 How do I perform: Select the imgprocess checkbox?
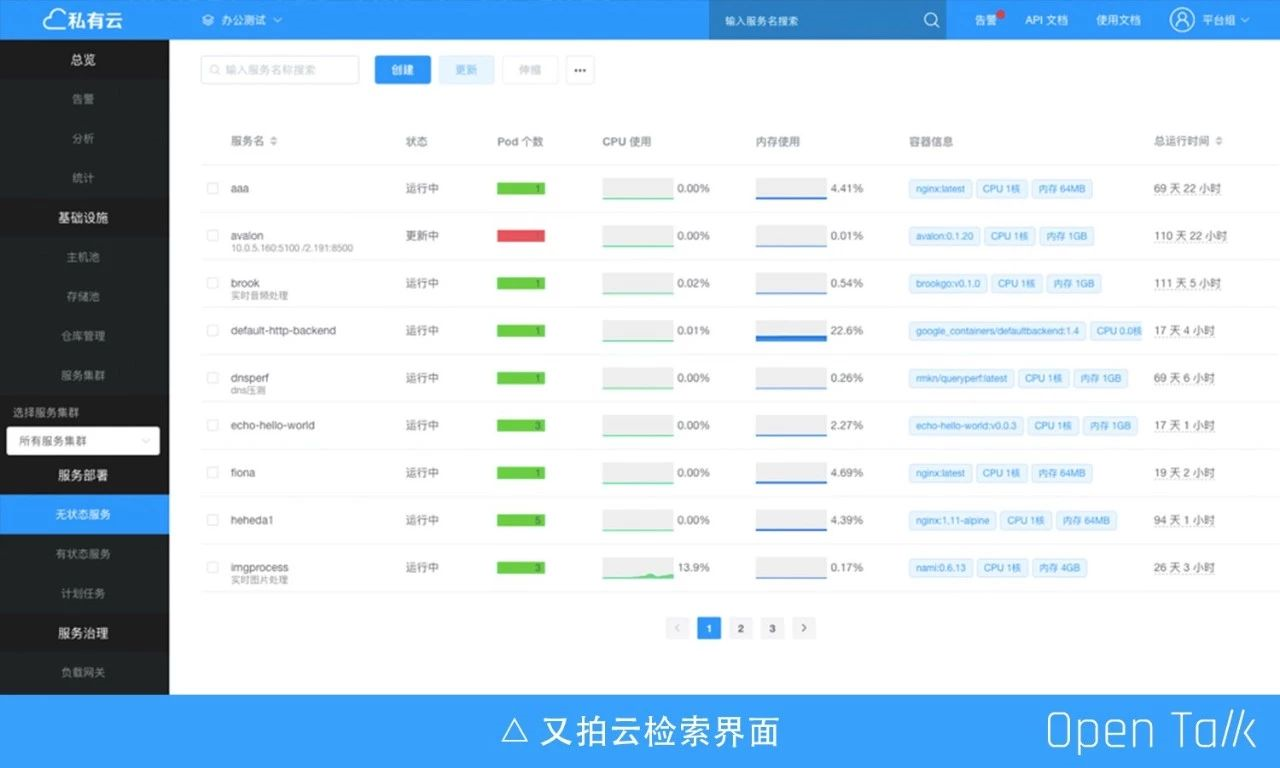click(x=212, y=567)
